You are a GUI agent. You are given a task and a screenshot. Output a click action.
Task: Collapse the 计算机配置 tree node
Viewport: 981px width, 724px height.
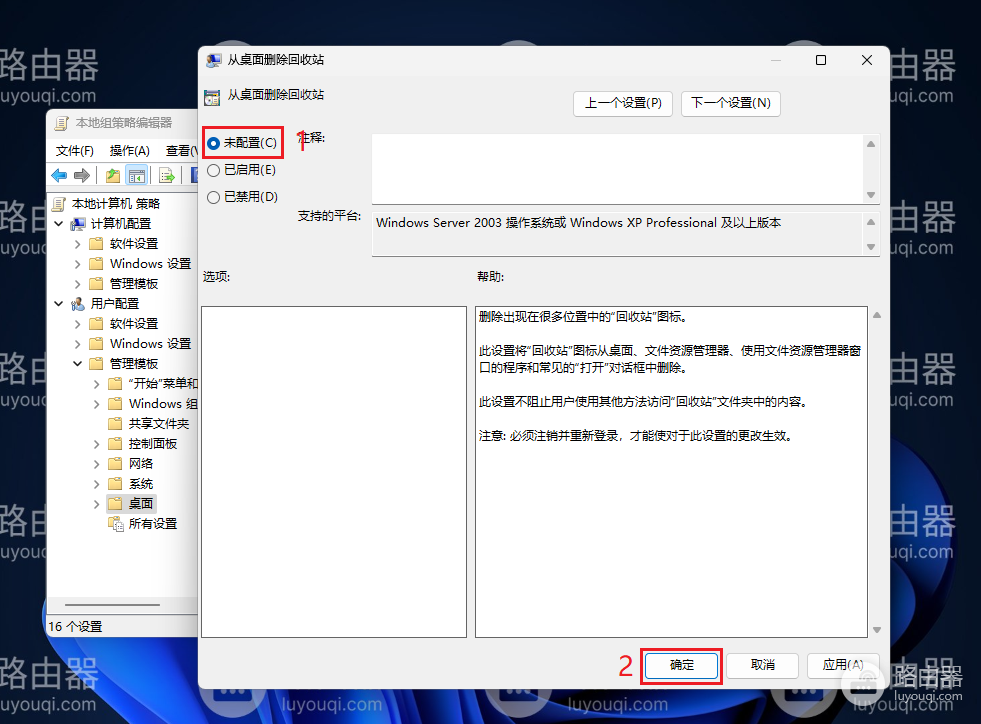click(x=59, y=224)
